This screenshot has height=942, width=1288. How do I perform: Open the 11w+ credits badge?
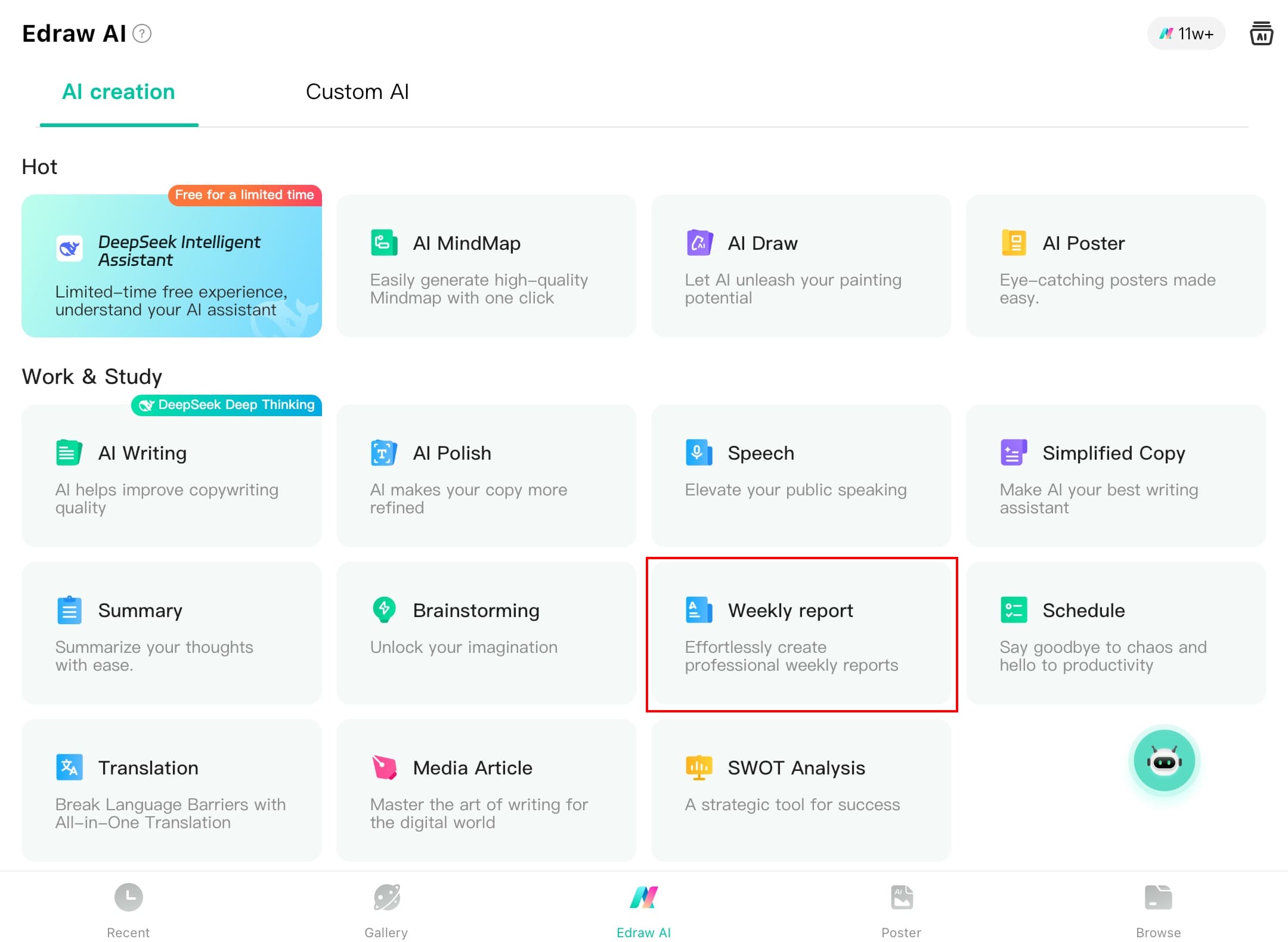1186,33
